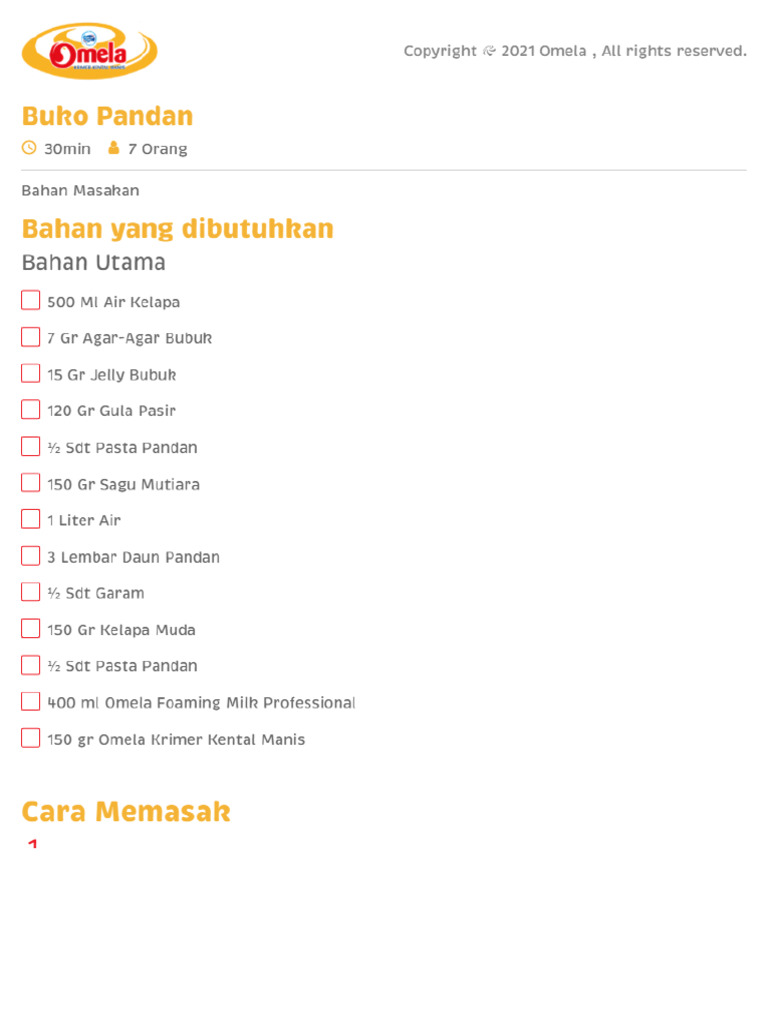The height and width of the screenshot is (1024, 768).
Task: Select the Bahan yang dibutuhkan heading
Action: [x=177, y=229]
